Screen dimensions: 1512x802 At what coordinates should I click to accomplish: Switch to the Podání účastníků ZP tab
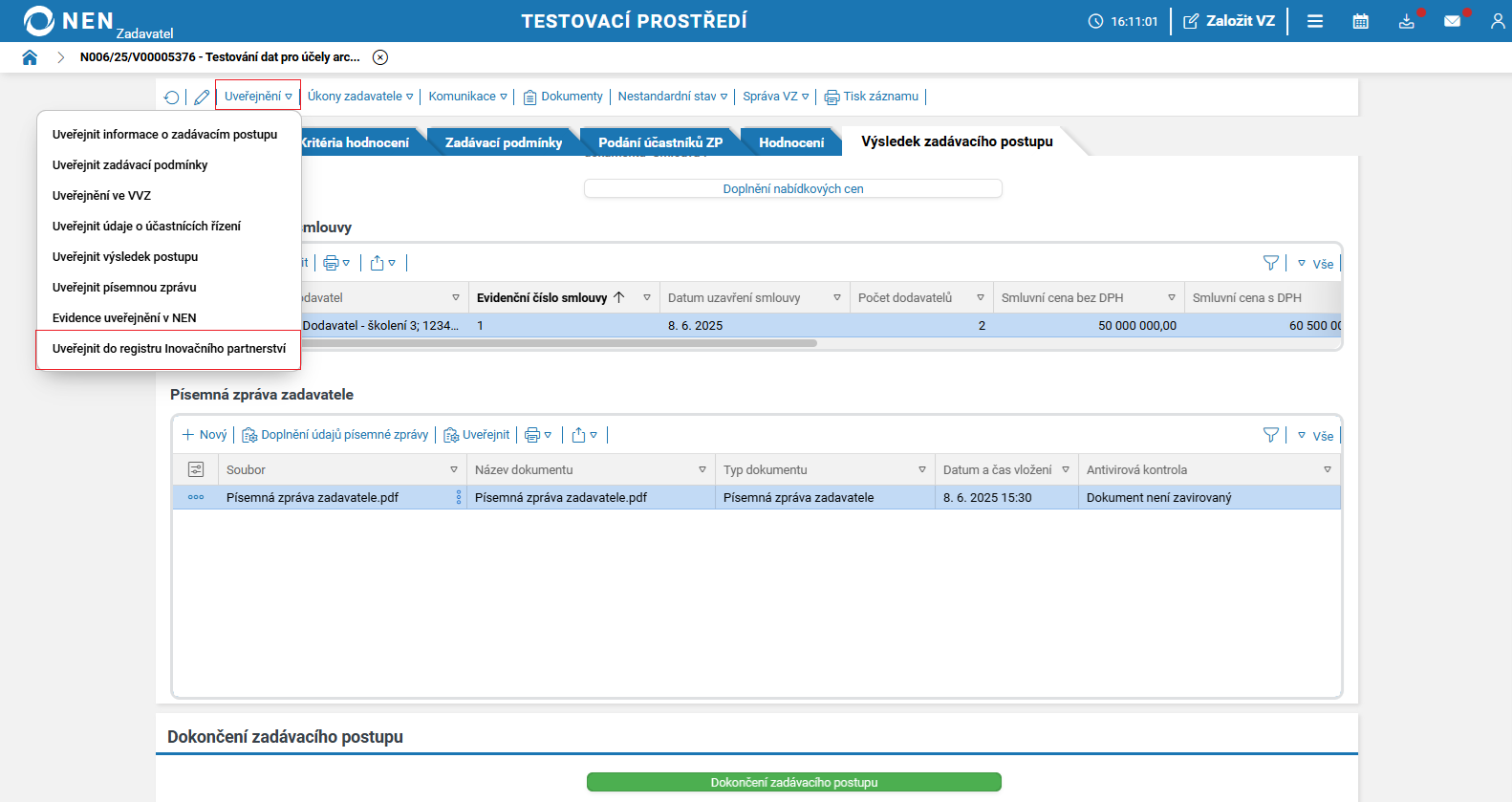660,142
